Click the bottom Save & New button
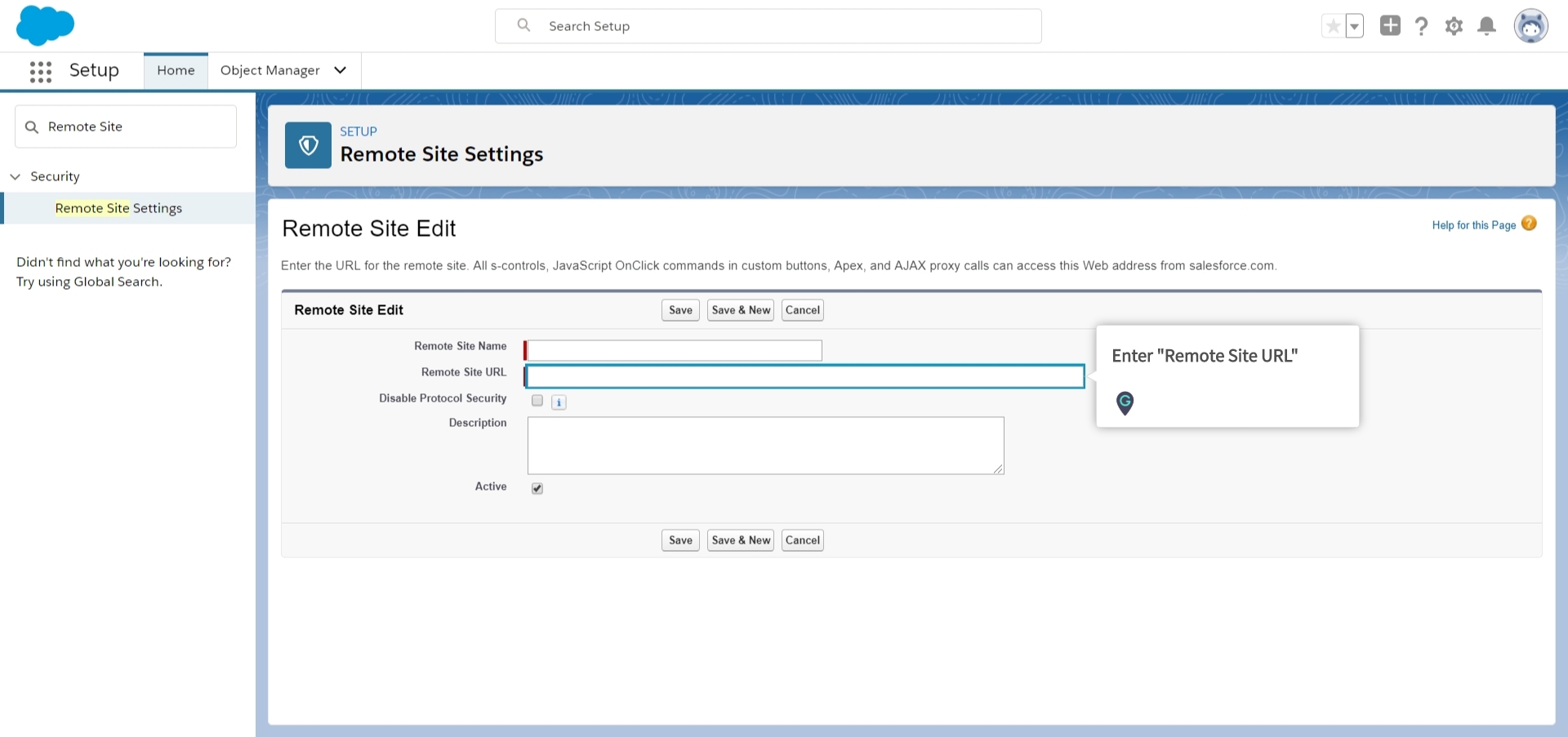1568x737 pixels. click(741, 540)
